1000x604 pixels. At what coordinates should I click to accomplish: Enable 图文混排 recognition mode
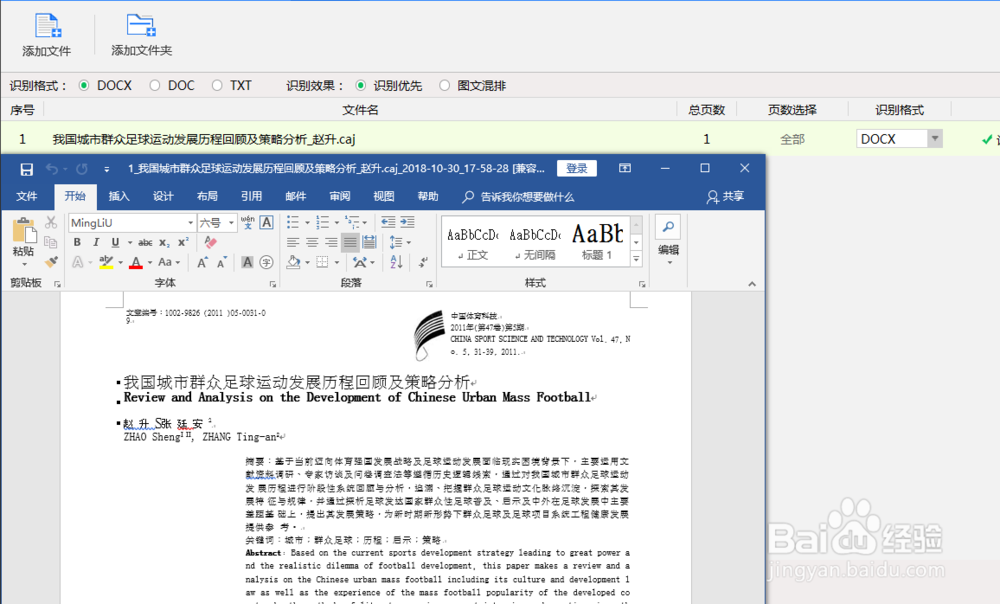point(443,85)
